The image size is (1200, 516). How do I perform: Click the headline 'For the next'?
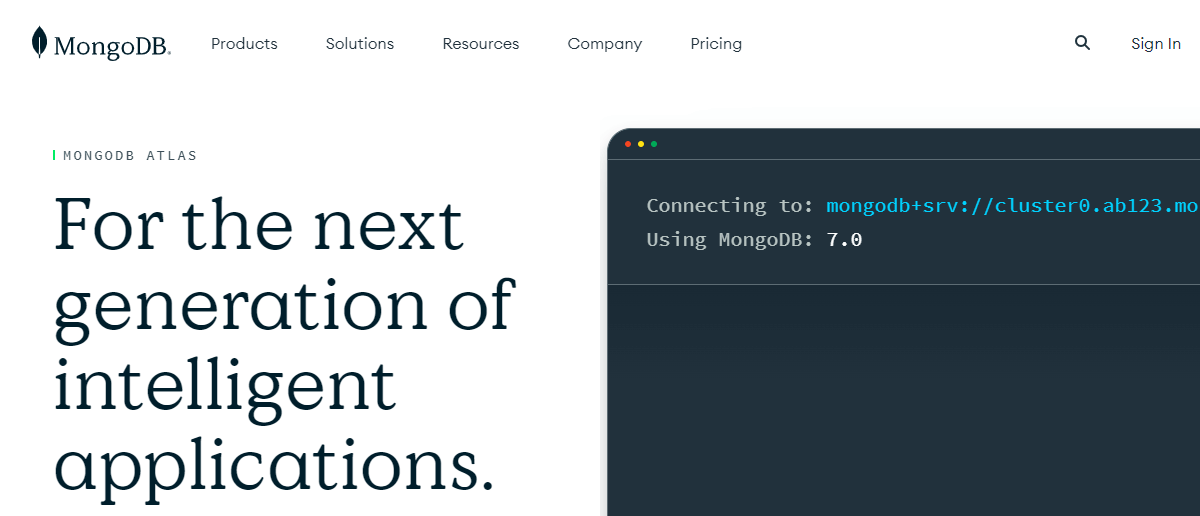259,225
